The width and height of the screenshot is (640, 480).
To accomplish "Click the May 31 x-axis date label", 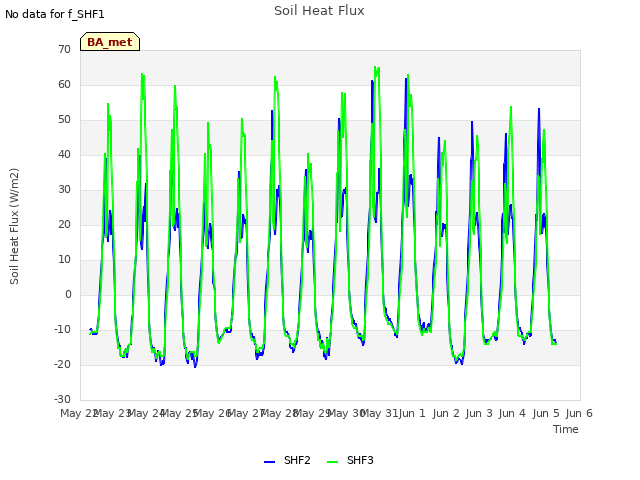I will coord(380,413).
